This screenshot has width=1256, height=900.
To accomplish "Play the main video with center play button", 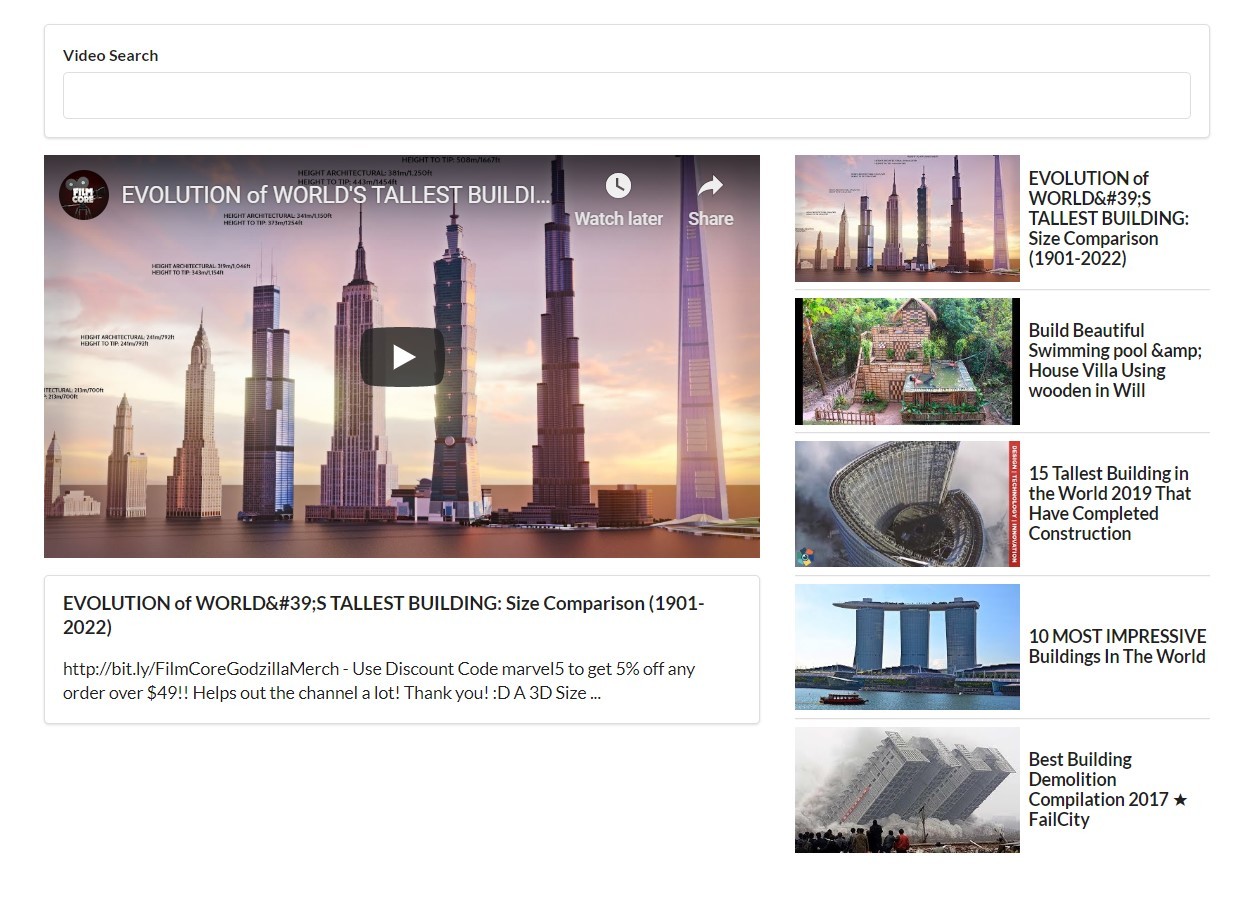I will 402,357.
